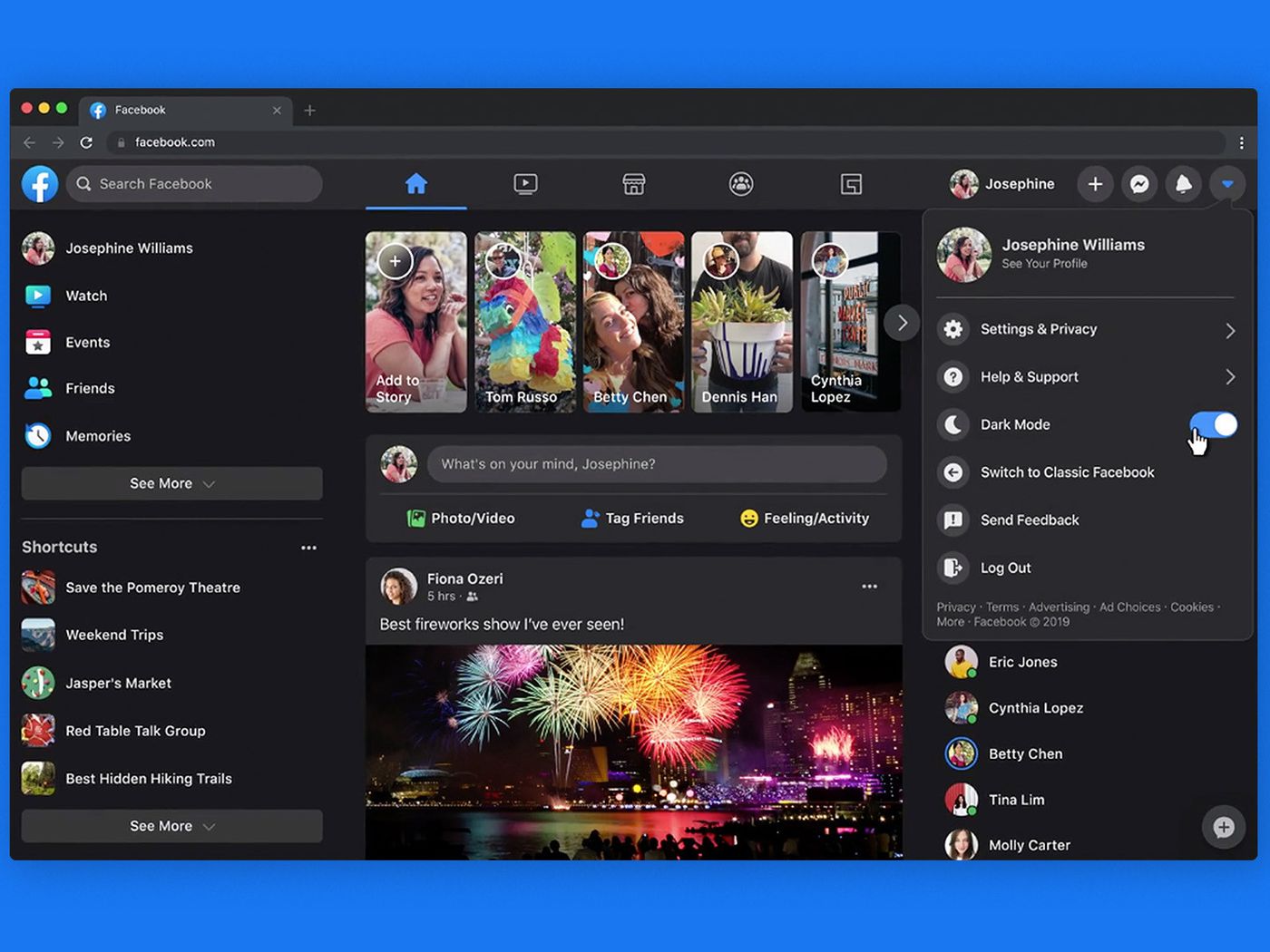The height and width of the screenshot is (952, 1270).
Task: Click Tag Friends in the composer
Action: 632,519
